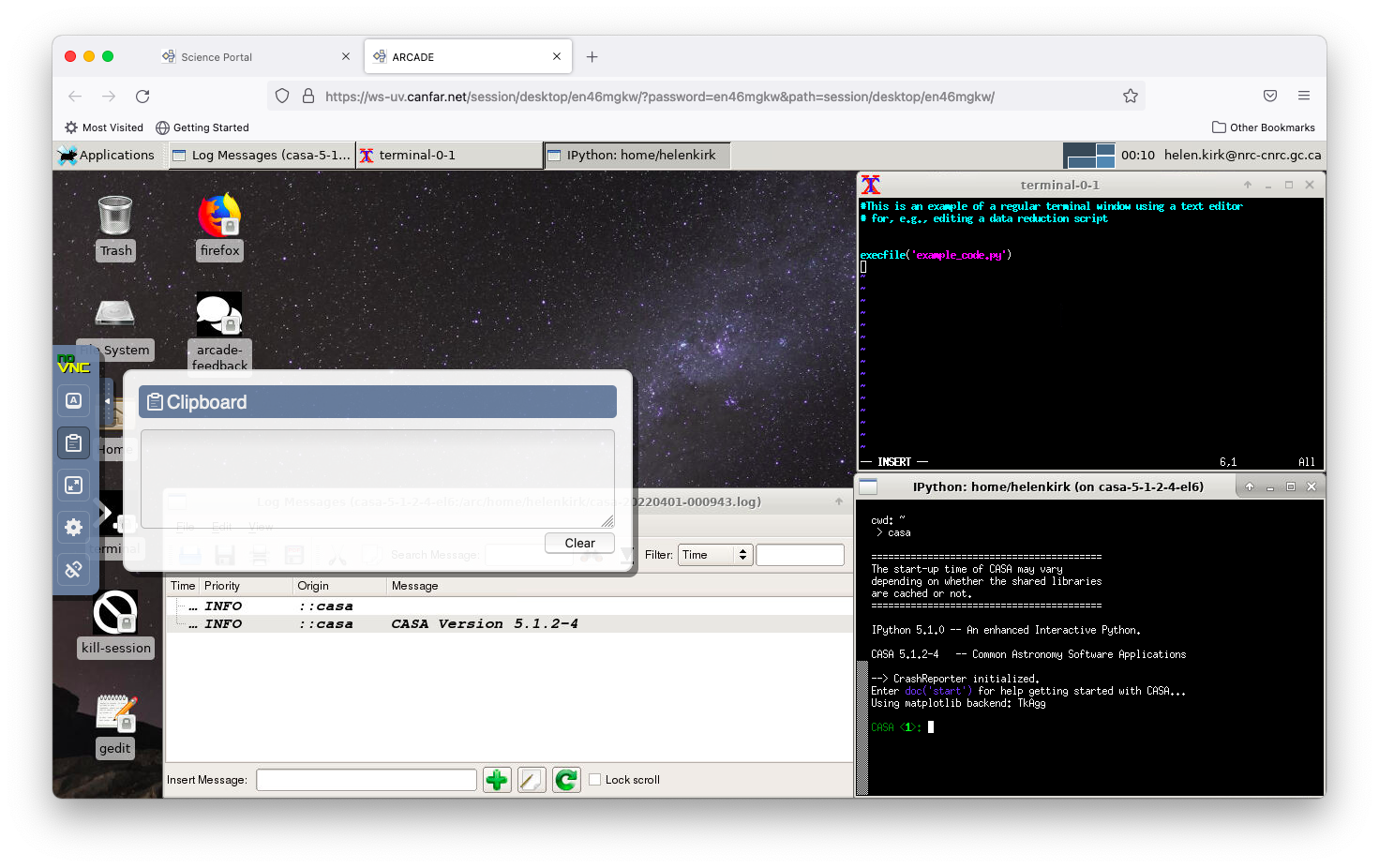Clear the clipboard contents
The image size is (1379, 868).
point(579,543)
